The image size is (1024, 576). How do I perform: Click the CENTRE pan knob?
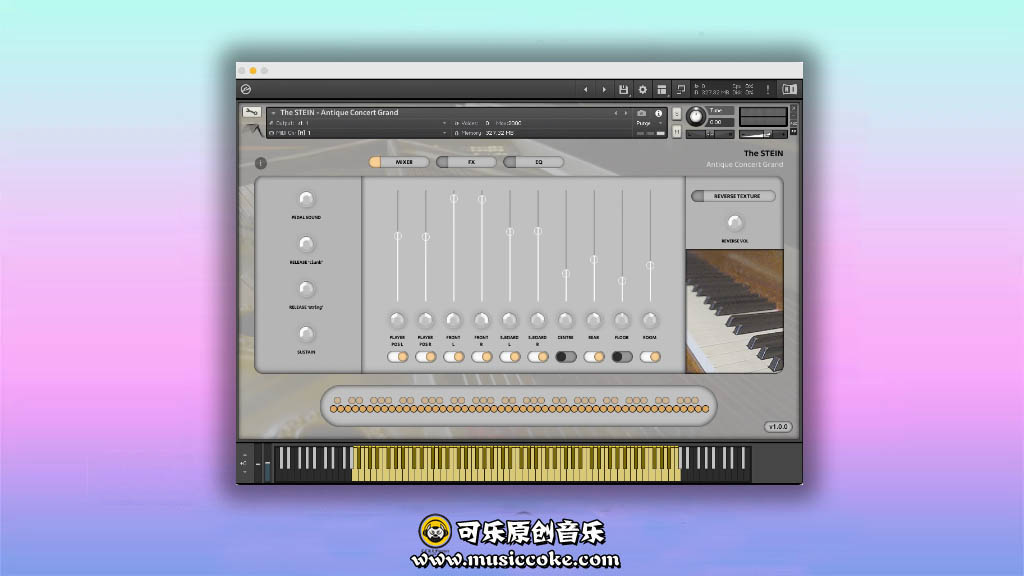(x=566, y=320)
